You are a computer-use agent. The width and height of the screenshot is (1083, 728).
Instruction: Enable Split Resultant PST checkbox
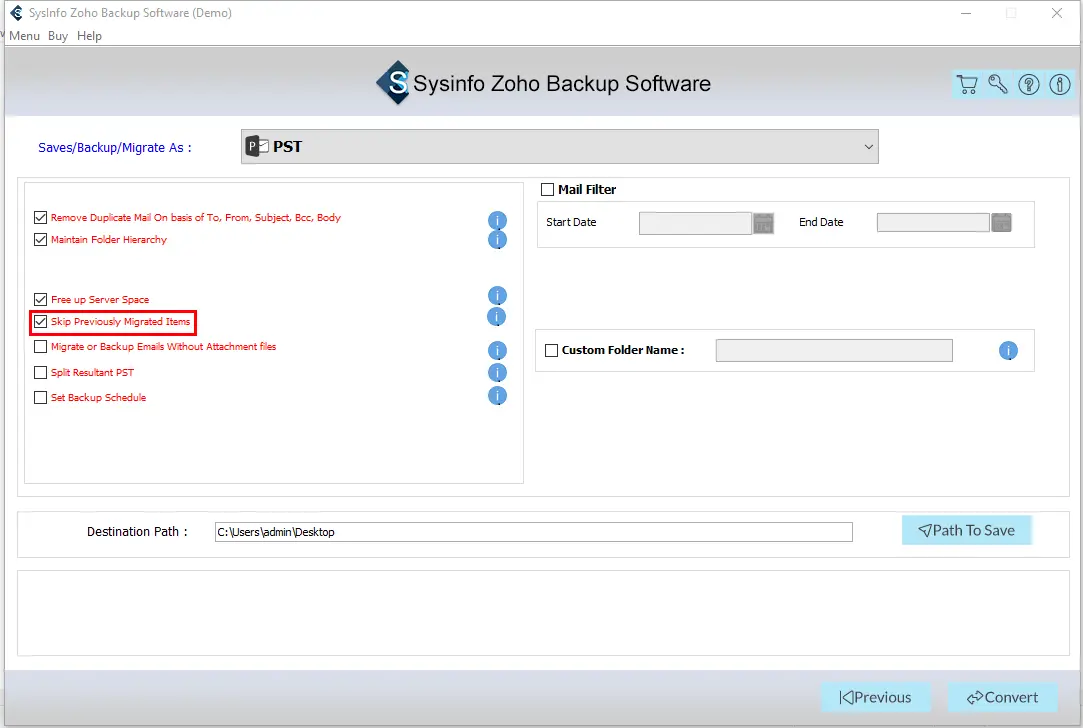tap(41, 372)
